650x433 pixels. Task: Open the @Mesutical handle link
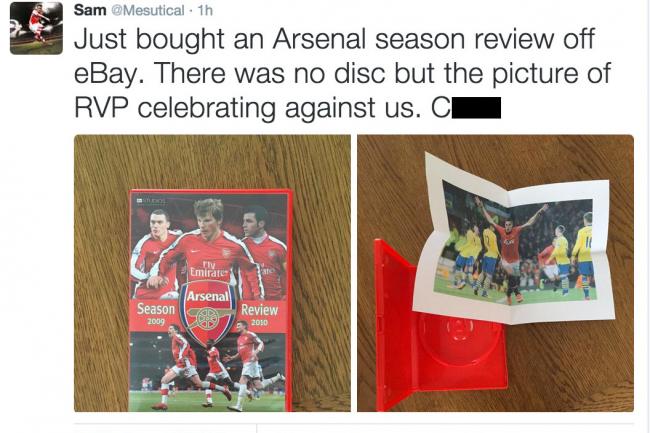pos(147,10)
